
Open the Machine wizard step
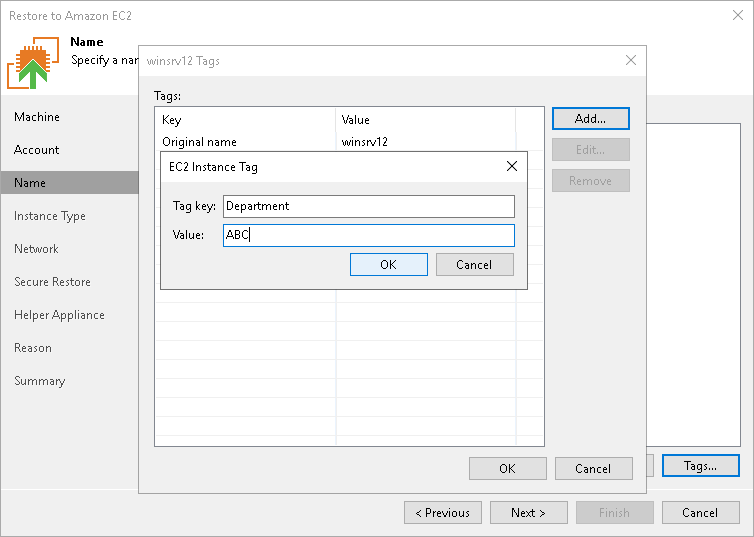(37, 117)
